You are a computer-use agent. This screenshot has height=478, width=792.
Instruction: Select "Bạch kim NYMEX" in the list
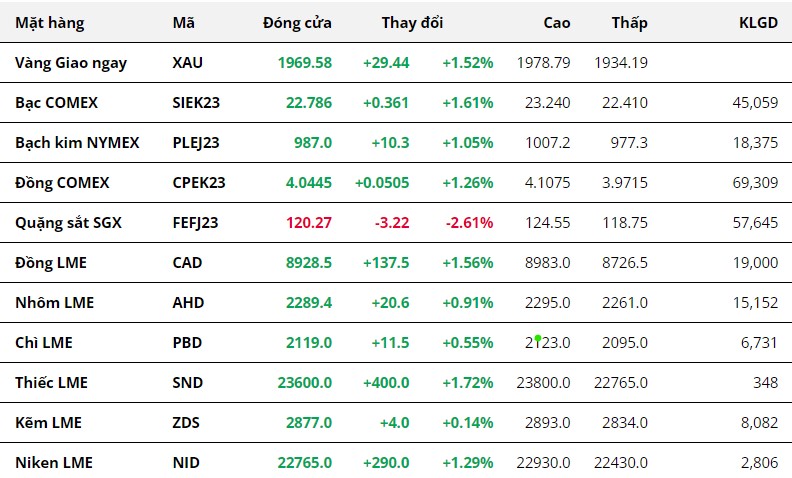click(x=77, y=143)
